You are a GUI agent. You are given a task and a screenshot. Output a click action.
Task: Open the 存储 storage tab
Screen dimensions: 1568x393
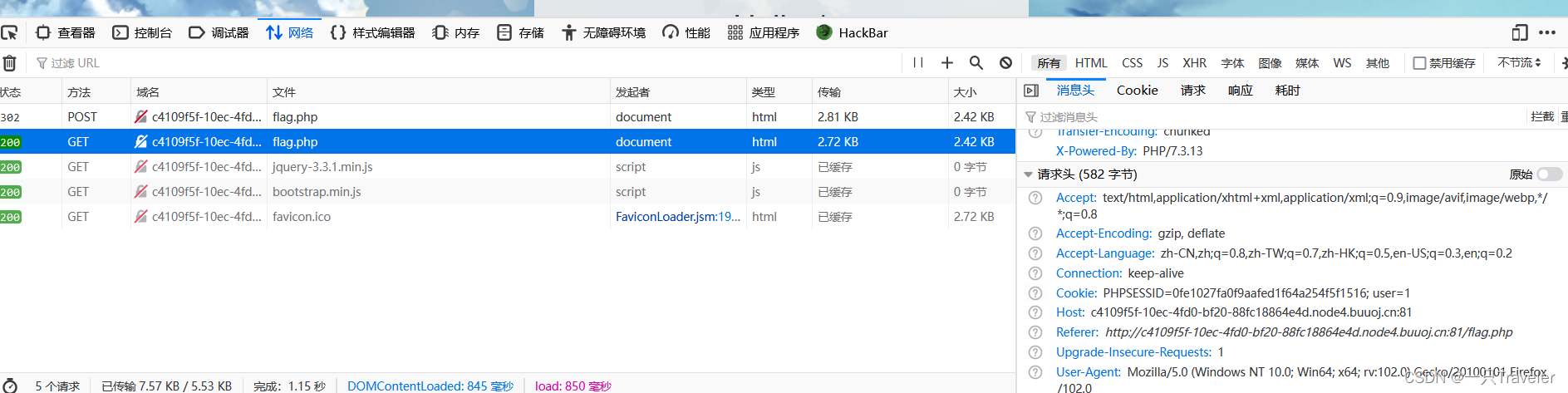coord(520,32)
